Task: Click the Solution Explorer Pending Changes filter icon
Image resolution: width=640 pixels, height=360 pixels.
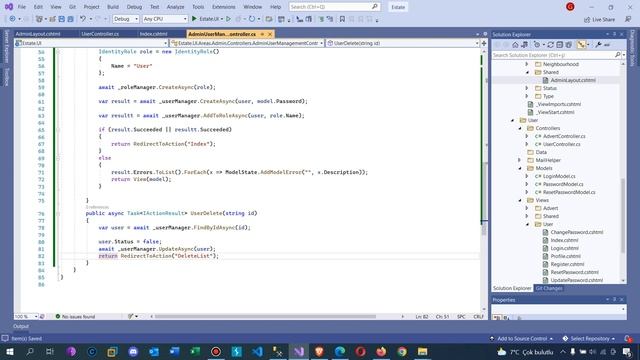Action: coord(537,45)
